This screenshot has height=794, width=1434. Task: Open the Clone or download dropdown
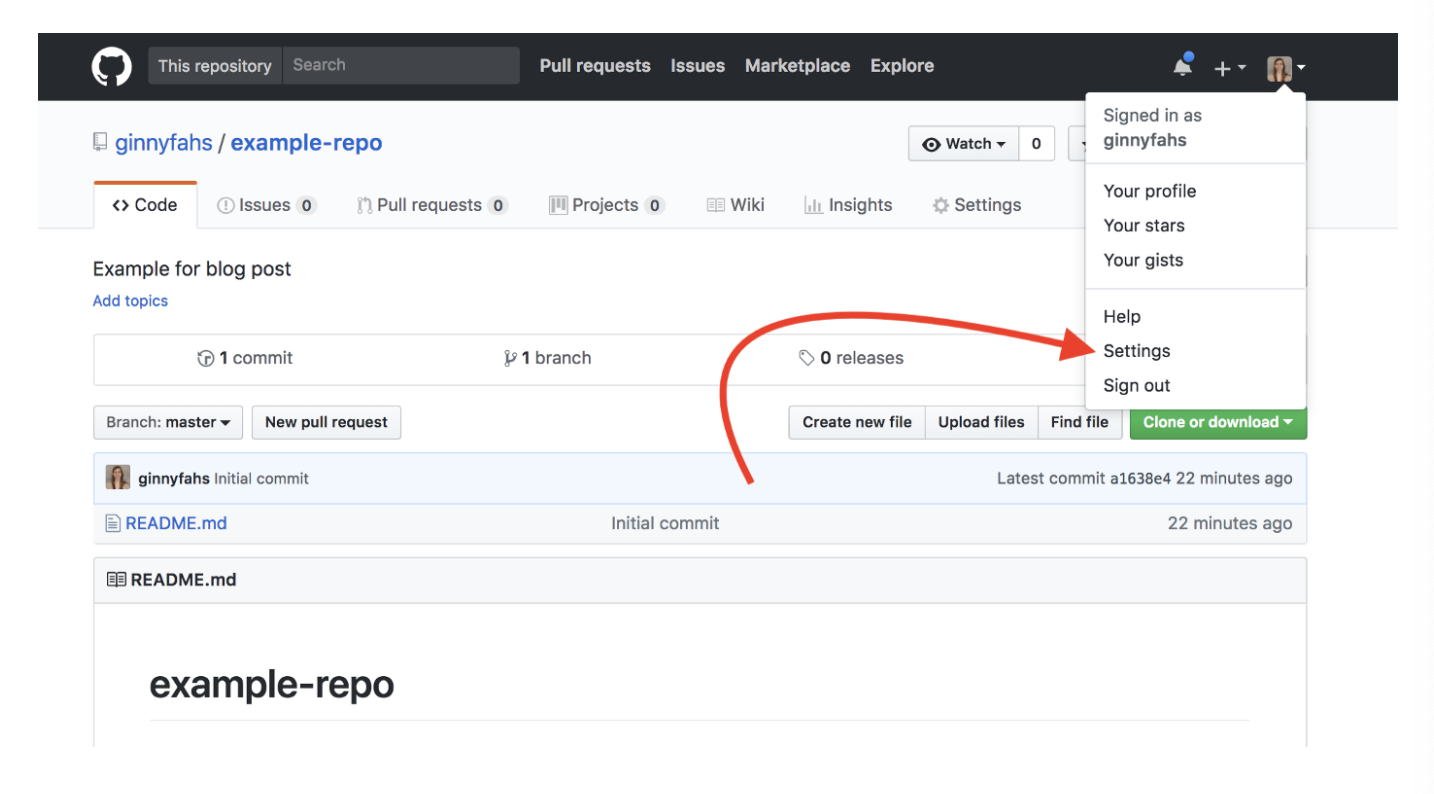(1218, 422)
